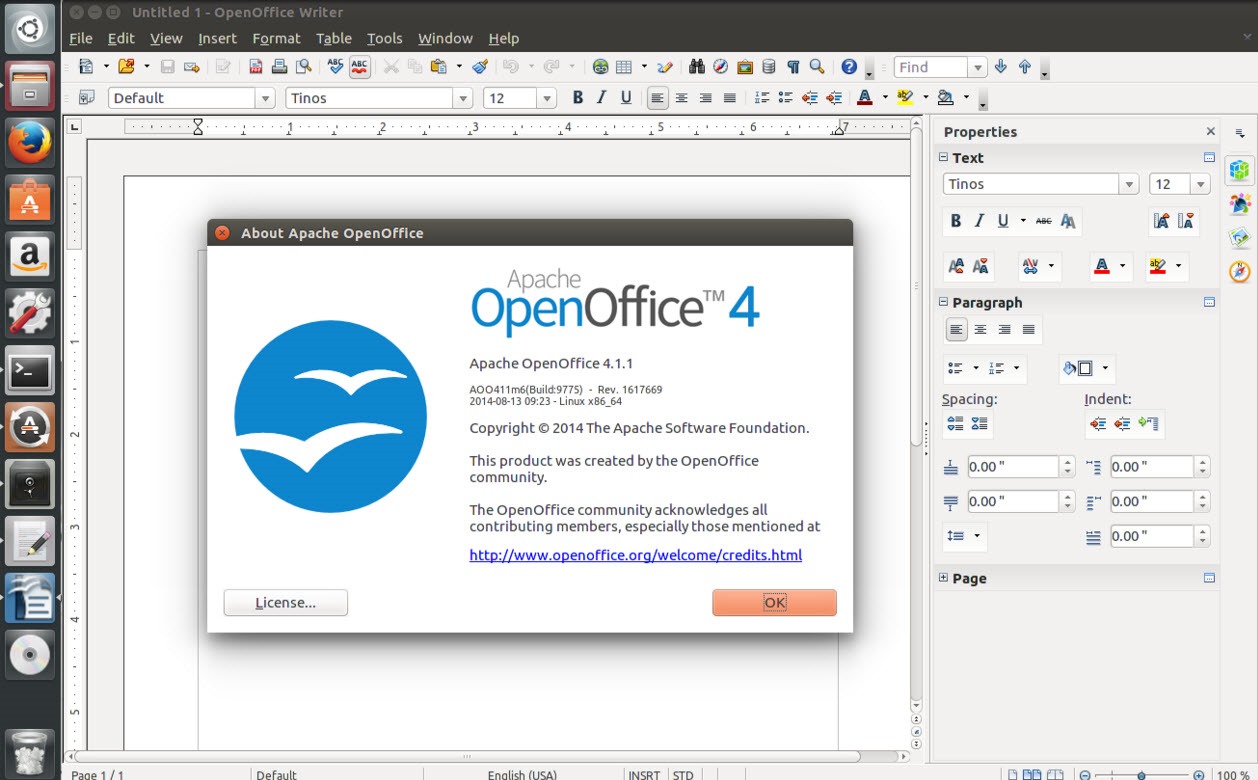Toggle AutoSpellcheck
This screenshot has height=780, width=1258.
coord(361,66)
